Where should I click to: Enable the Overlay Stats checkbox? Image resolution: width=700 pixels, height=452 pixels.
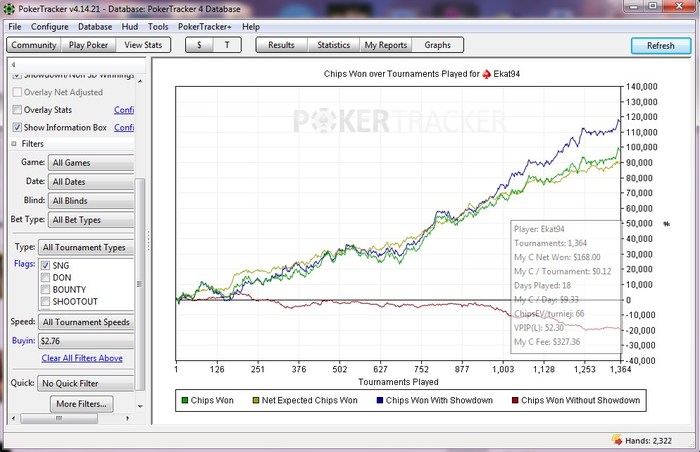[17, 109]
